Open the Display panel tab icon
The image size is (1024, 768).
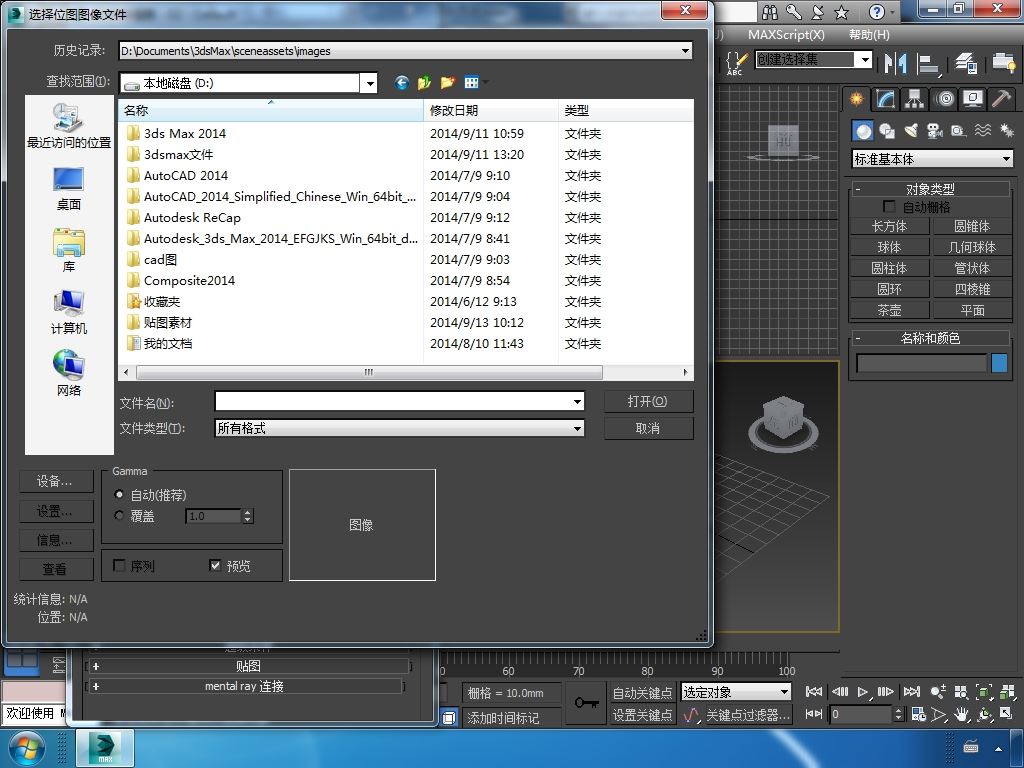[x=973, y=99]
